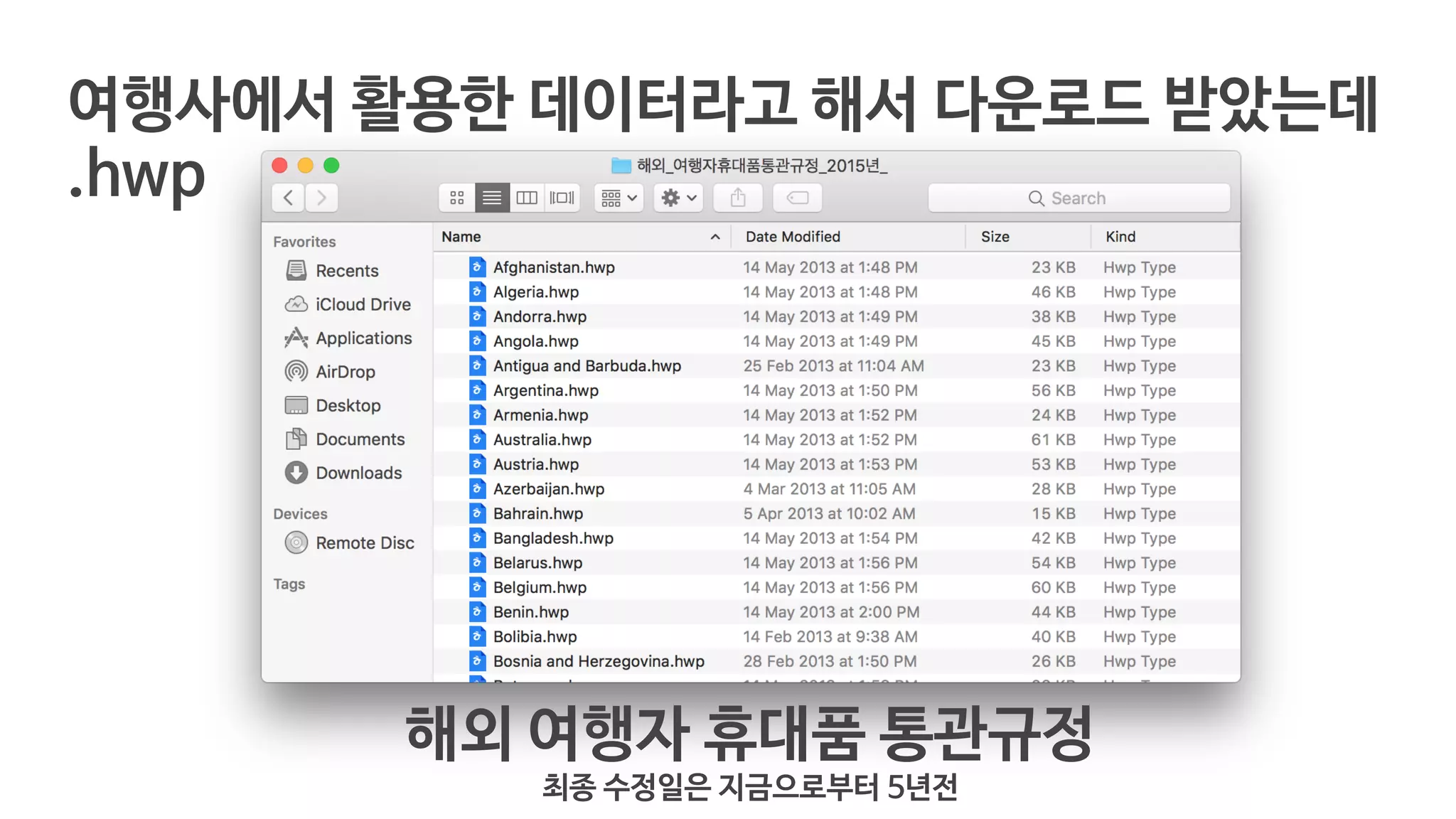The image size is (1456, 819).
Task: Click the Australia.hwp file icon
Action: (x=478, y=439)
